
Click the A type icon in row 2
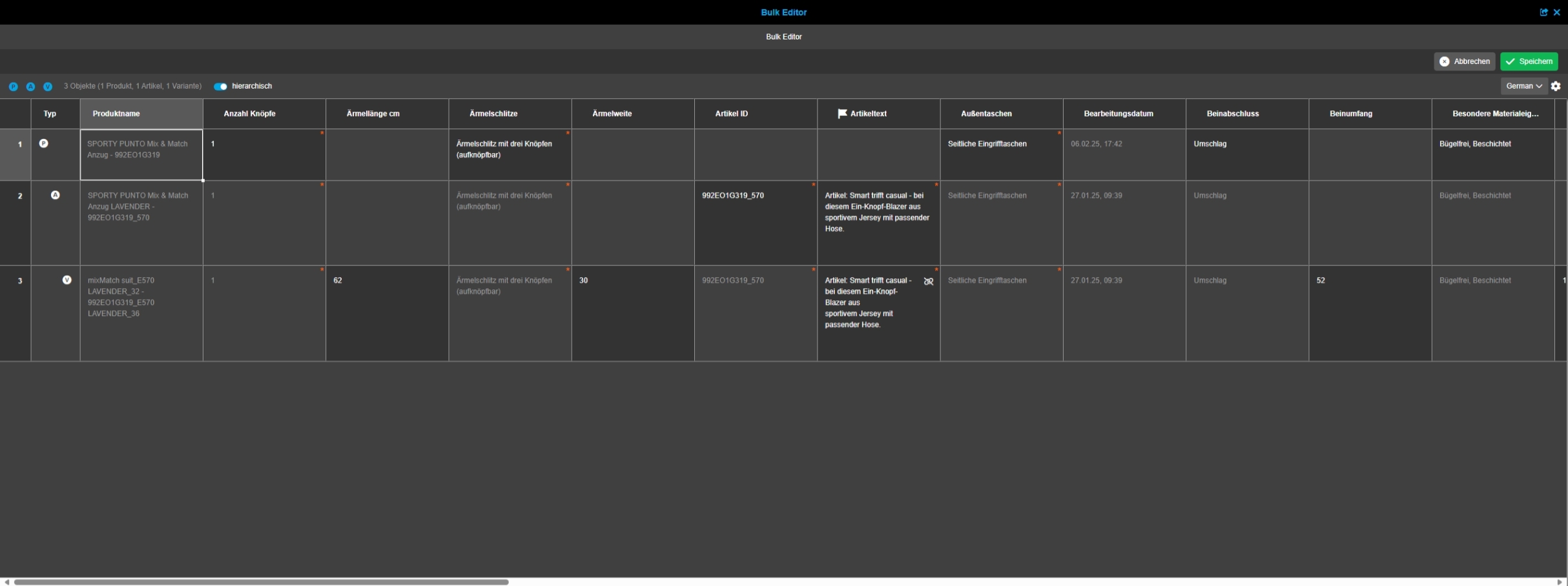[x=56, y=195]
